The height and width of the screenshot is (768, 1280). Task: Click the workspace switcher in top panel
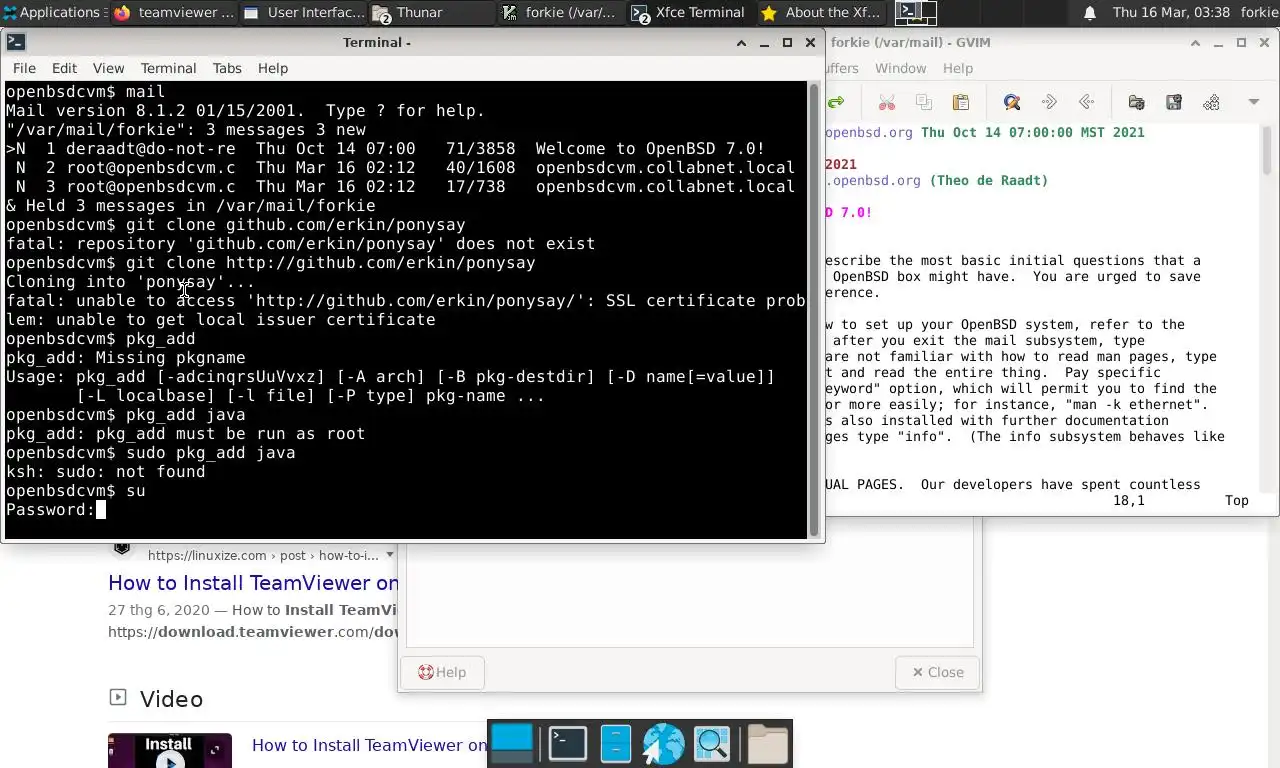[915, 12]
